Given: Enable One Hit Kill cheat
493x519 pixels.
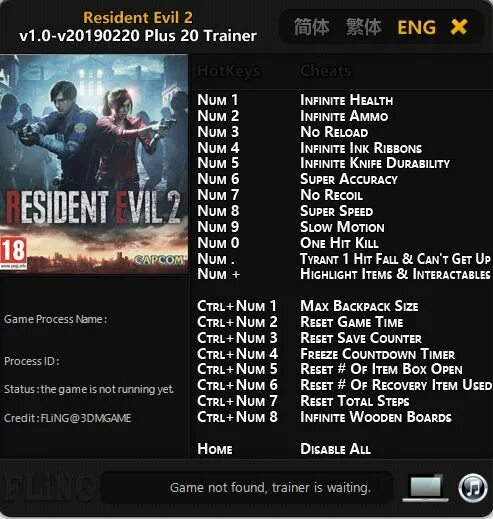Looking at the screenshot, I should pos(339,243).
